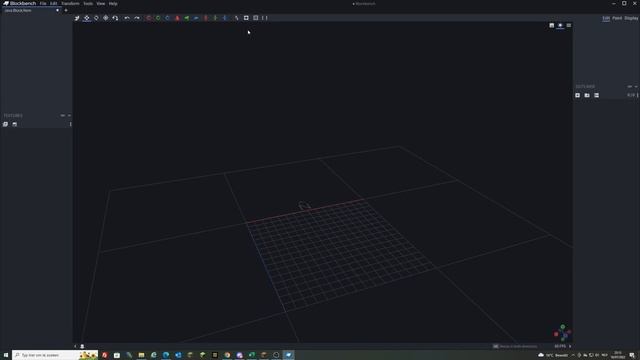Click the red flip axis icon

[x=177, y=18]
